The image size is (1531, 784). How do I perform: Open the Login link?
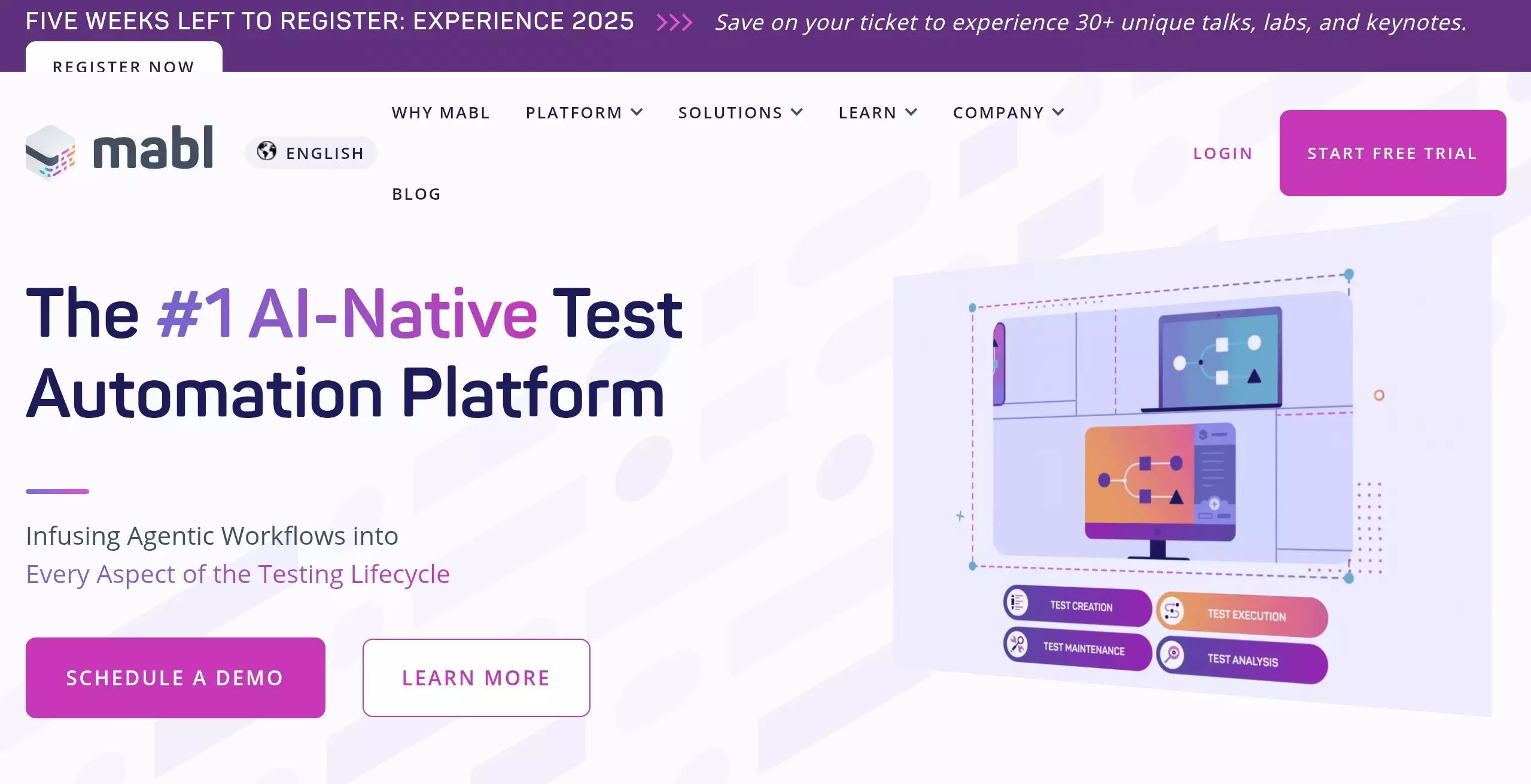pyautogui.click(x=1222, y=153)
